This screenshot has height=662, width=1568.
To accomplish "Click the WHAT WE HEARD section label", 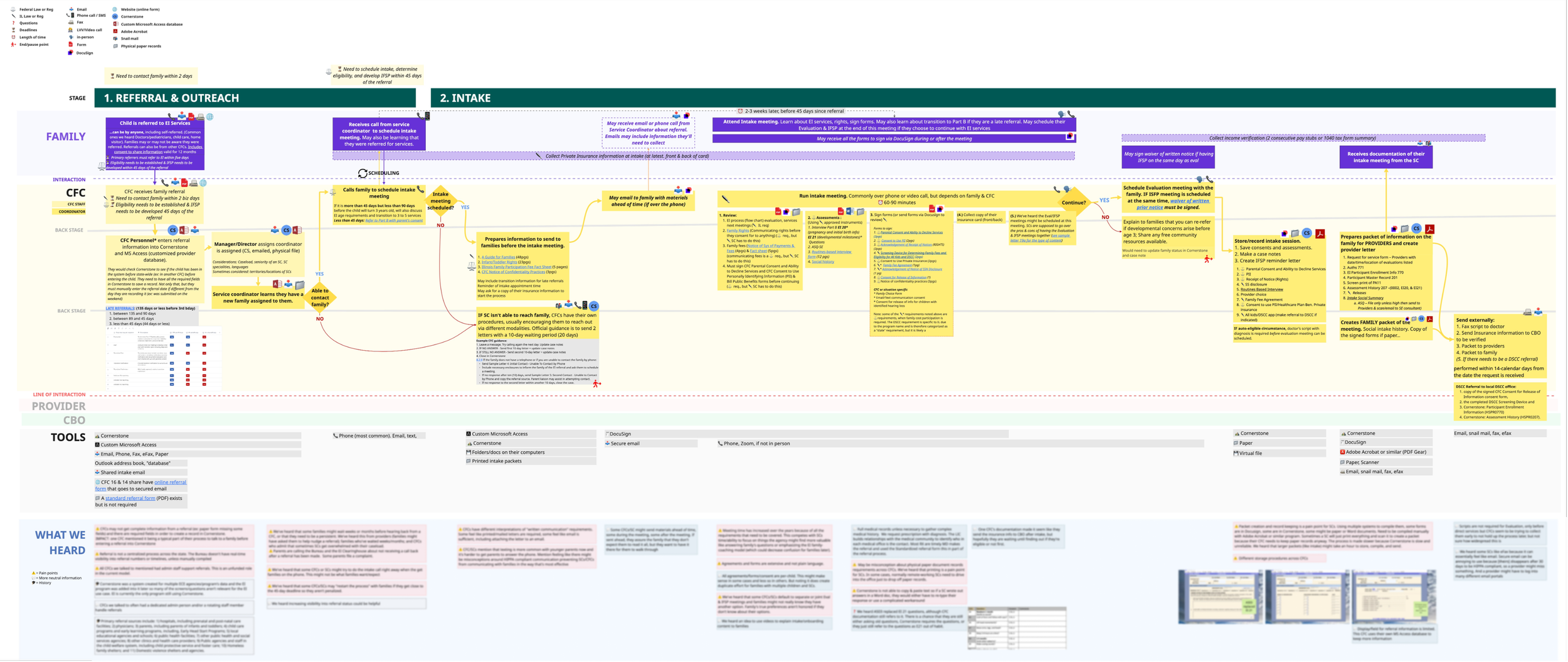I will coord(60,543).
